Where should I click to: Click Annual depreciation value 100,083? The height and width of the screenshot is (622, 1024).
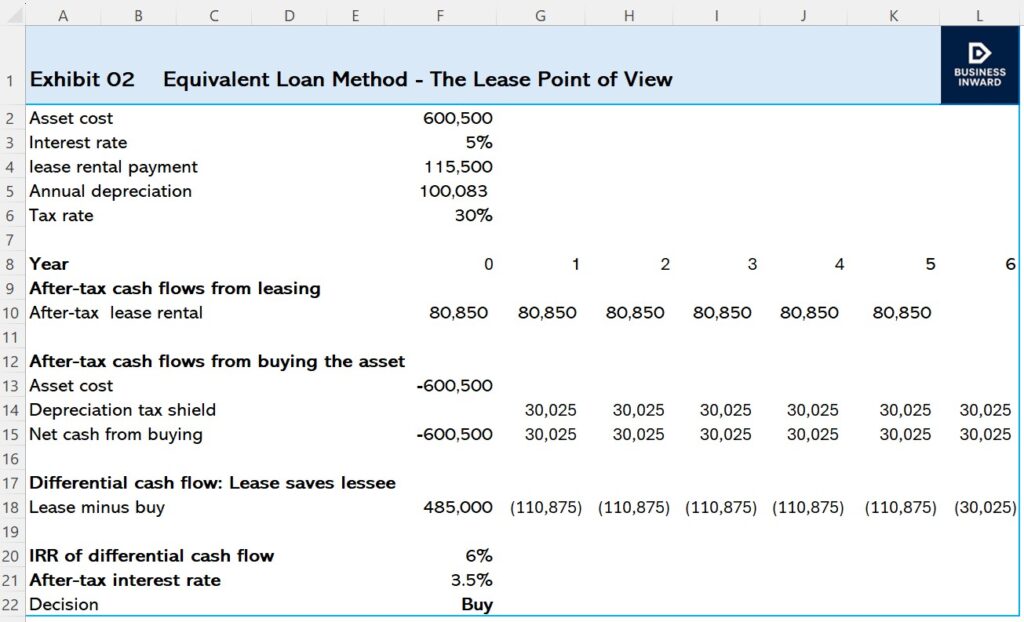(453, 191)
